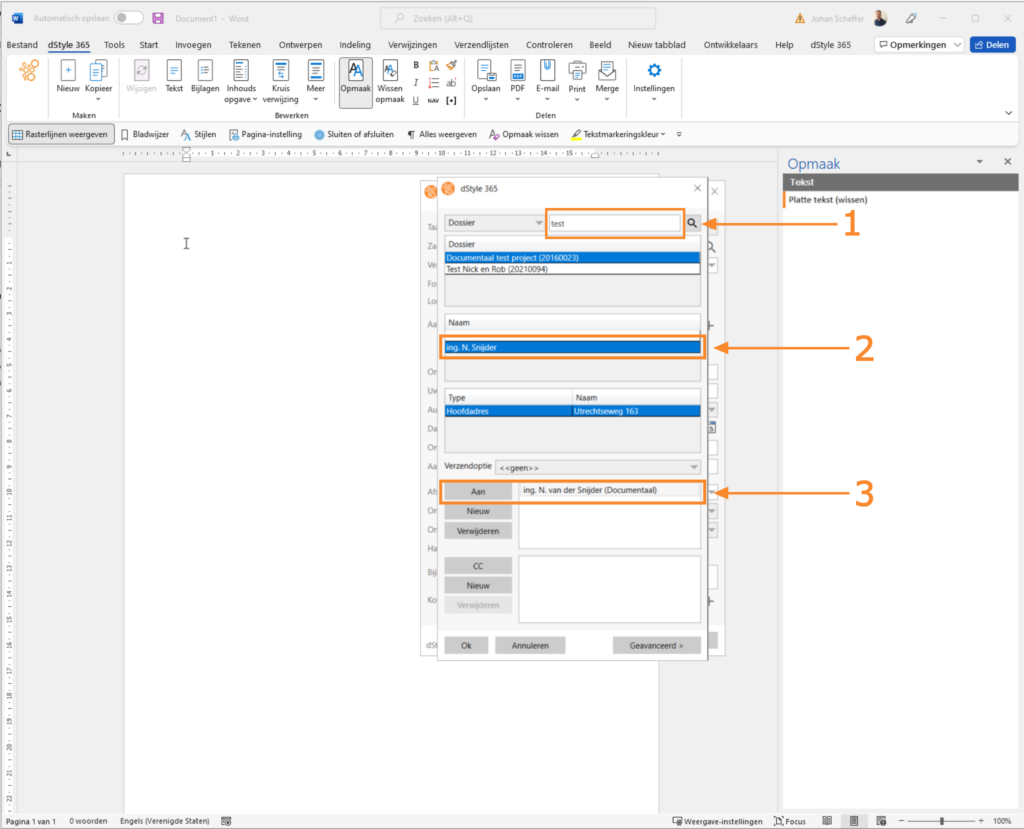Click the zoom slider in status bar
Viewport: 1024px width, 829px height.
[x=941, y=821]
